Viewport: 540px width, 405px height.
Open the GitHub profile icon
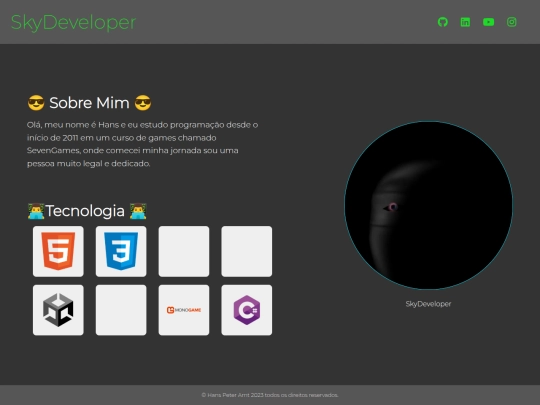pos(443,22)
